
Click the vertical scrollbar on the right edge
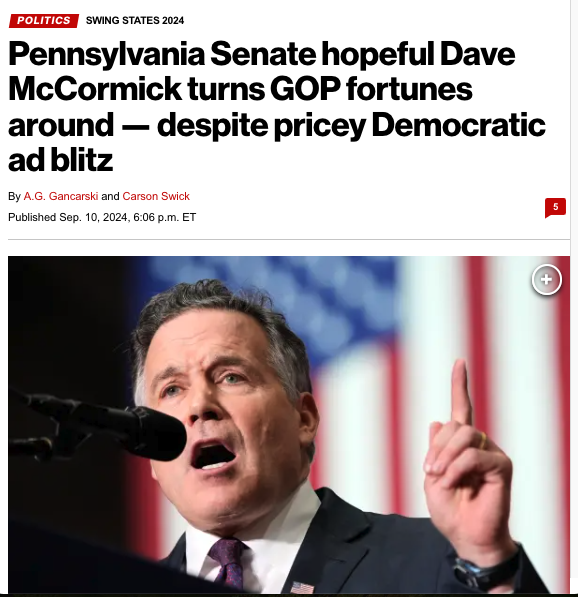(x=574, y=289)
